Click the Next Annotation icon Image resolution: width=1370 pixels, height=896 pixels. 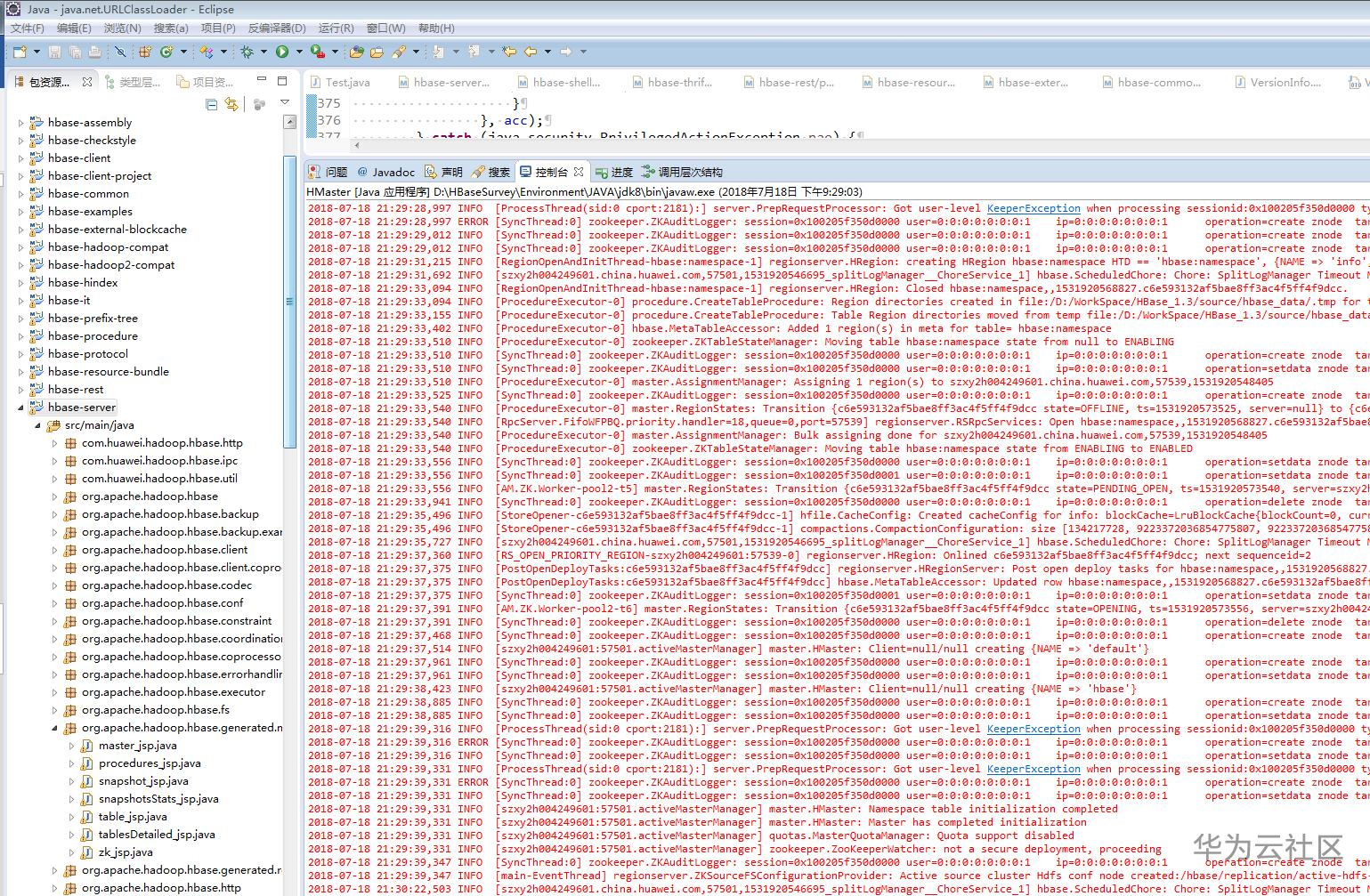tap(438, 52)
